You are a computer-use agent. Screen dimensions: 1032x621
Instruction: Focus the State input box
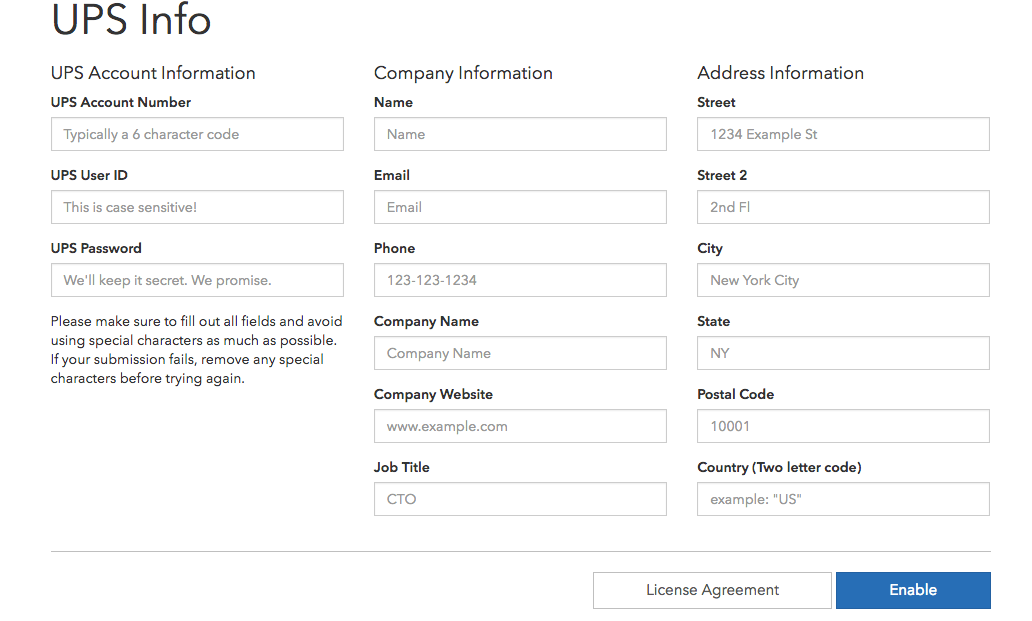[843, 353]
